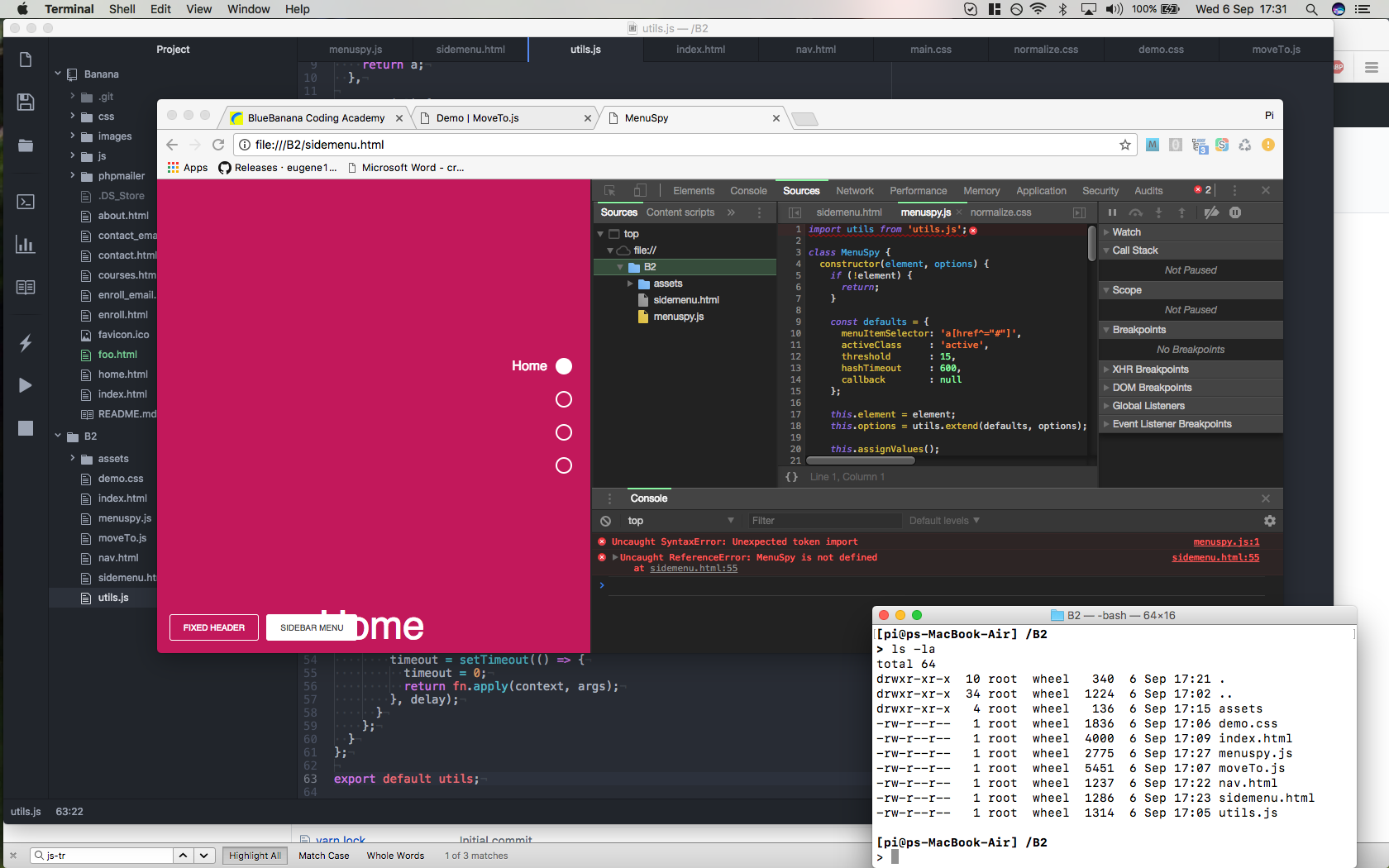Hide the debugger sidebar pane in Sources
Image resolution: width=1389 pixels, height=868 pixels.
(1079, 213)
